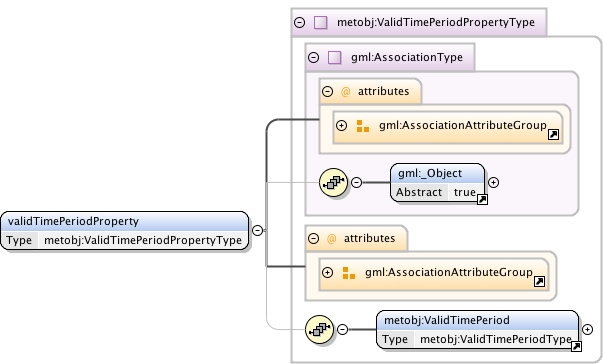This screenshot has height=364, width=603.
Task: Follow reference arrow on upper gml:AssociationAttributeGroup
Action: click(x=553, y=135)
